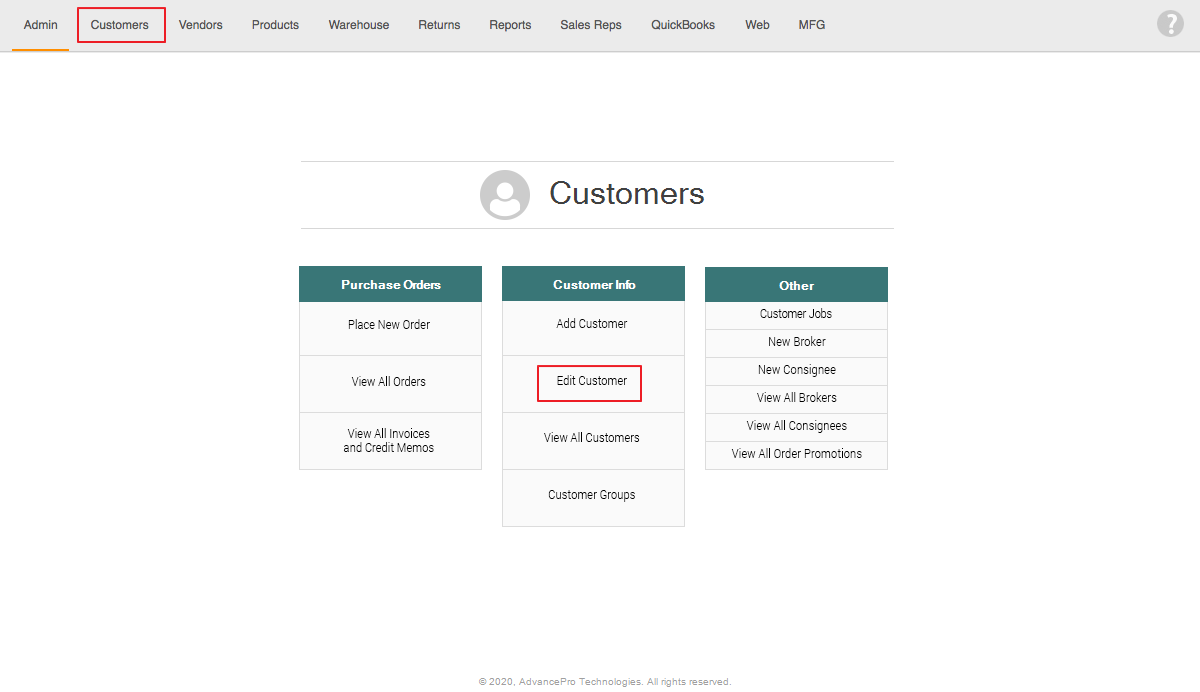The image size is (1200, 692).
Task: Click Add Customer
Action: [x=592, y=324]
